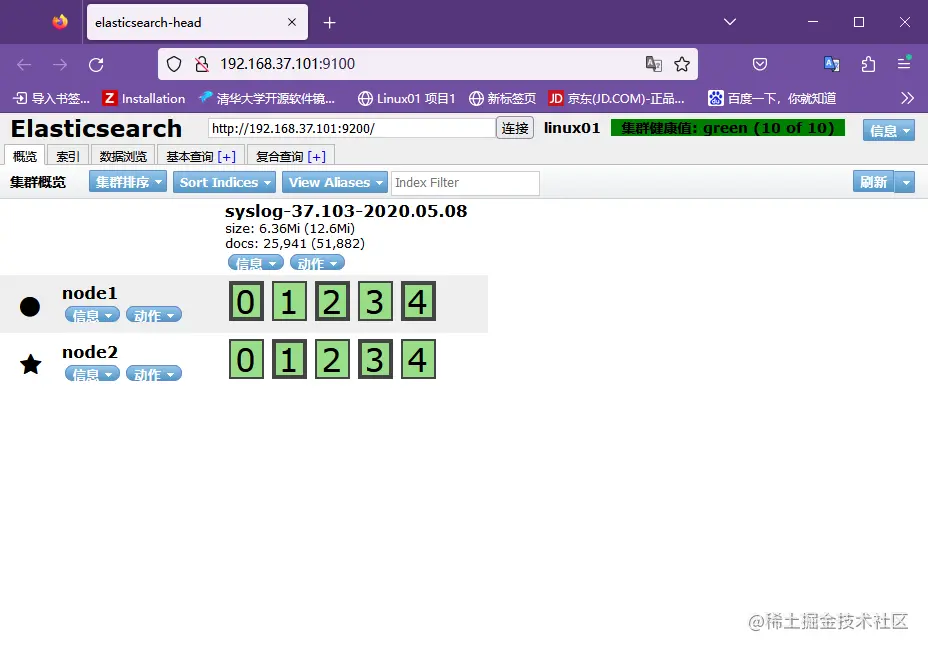This screenshot has height=651, width=928.
Task: Select shard 2 on node1
Action: [332, 301]
